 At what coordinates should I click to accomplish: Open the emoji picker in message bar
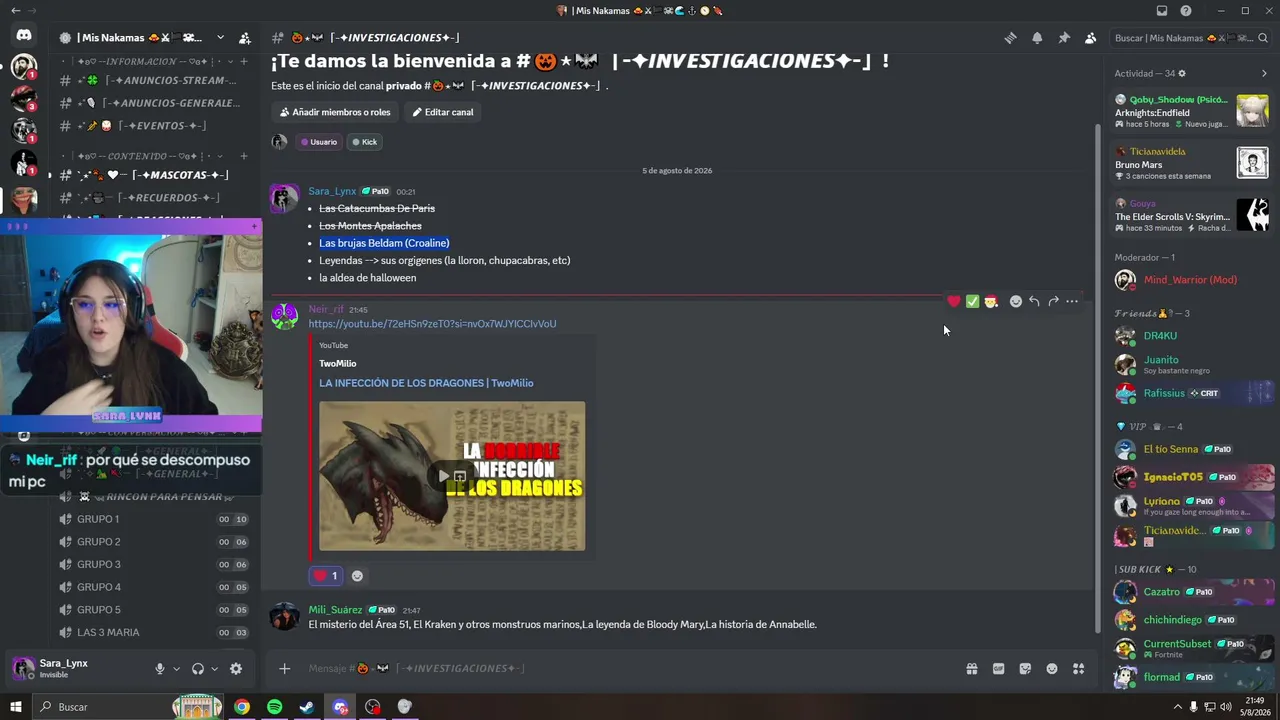pos(1052,669)
